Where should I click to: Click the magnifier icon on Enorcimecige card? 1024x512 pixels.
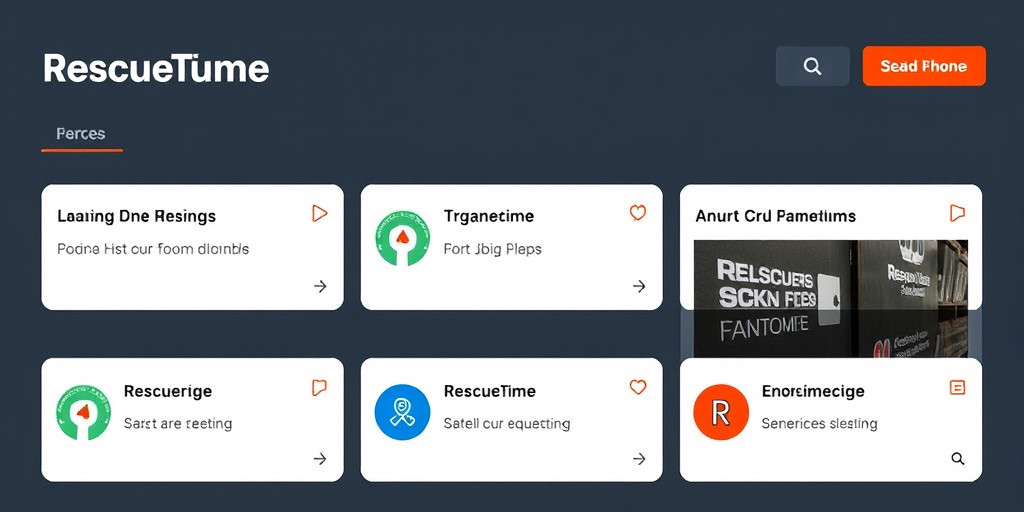tap(957, 459)
